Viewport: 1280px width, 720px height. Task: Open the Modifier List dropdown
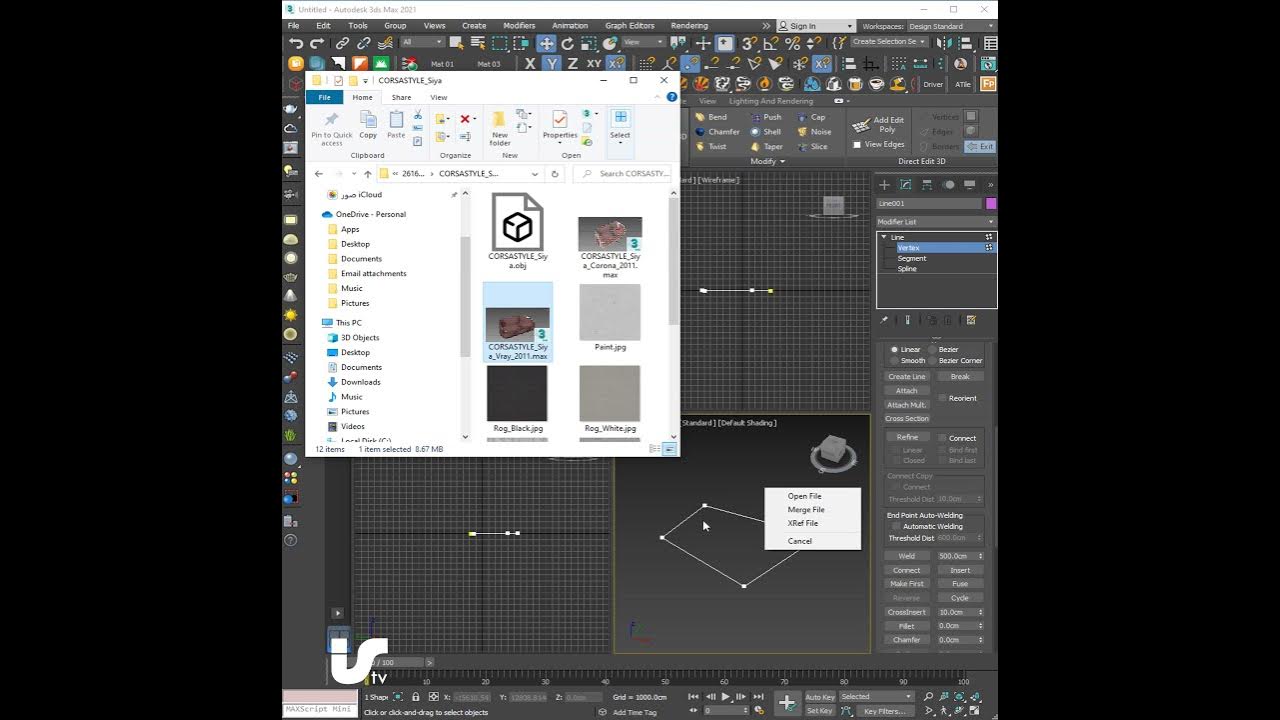pyautogui.click(x=936, y=222)
